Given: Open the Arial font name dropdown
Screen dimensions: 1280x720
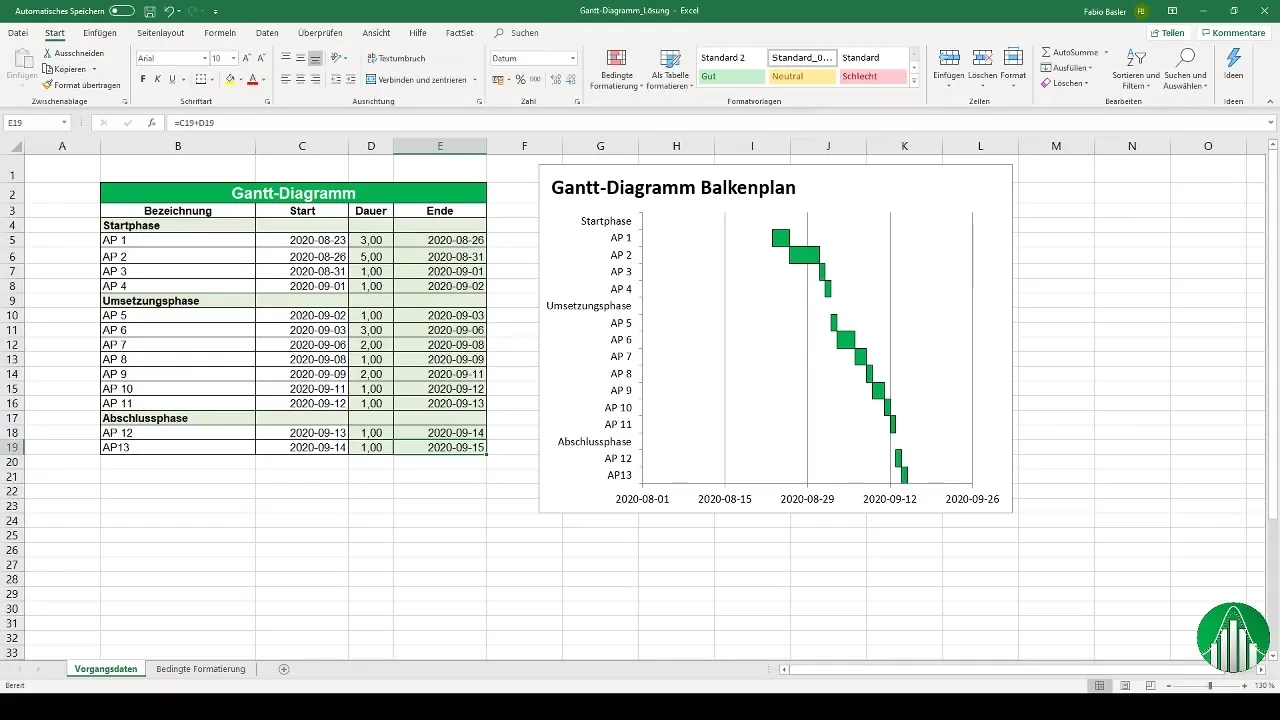Looking at the screenshot, I should (203, 58).
